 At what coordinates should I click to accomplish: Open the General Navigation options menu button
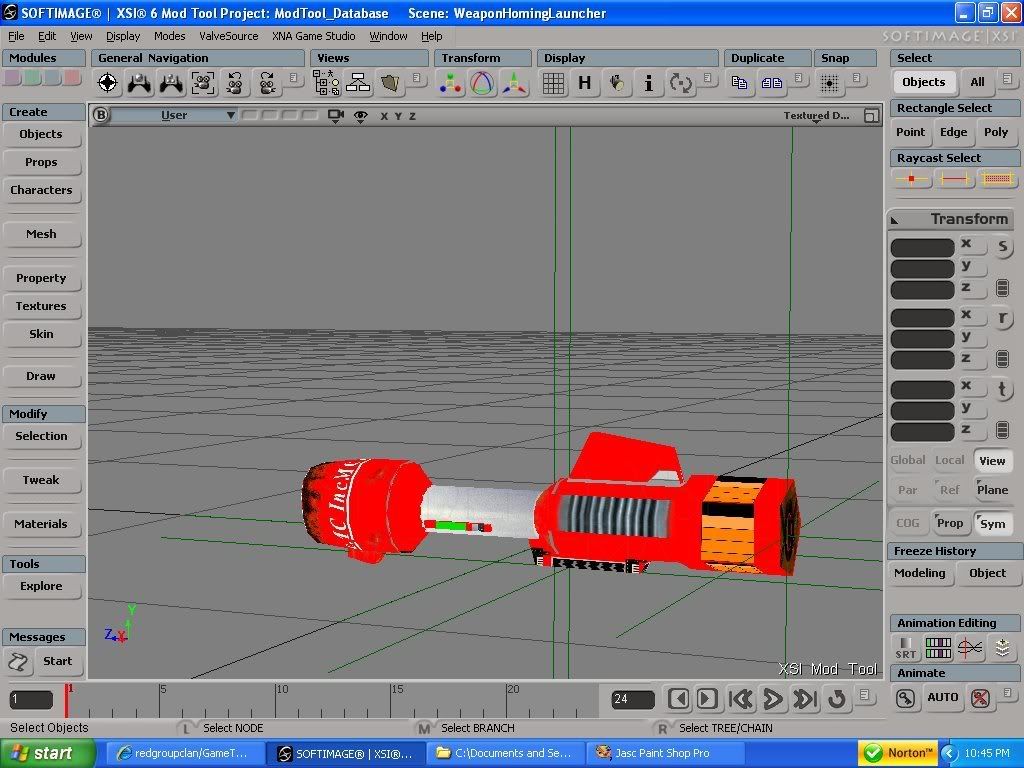[x=294, y=78]
